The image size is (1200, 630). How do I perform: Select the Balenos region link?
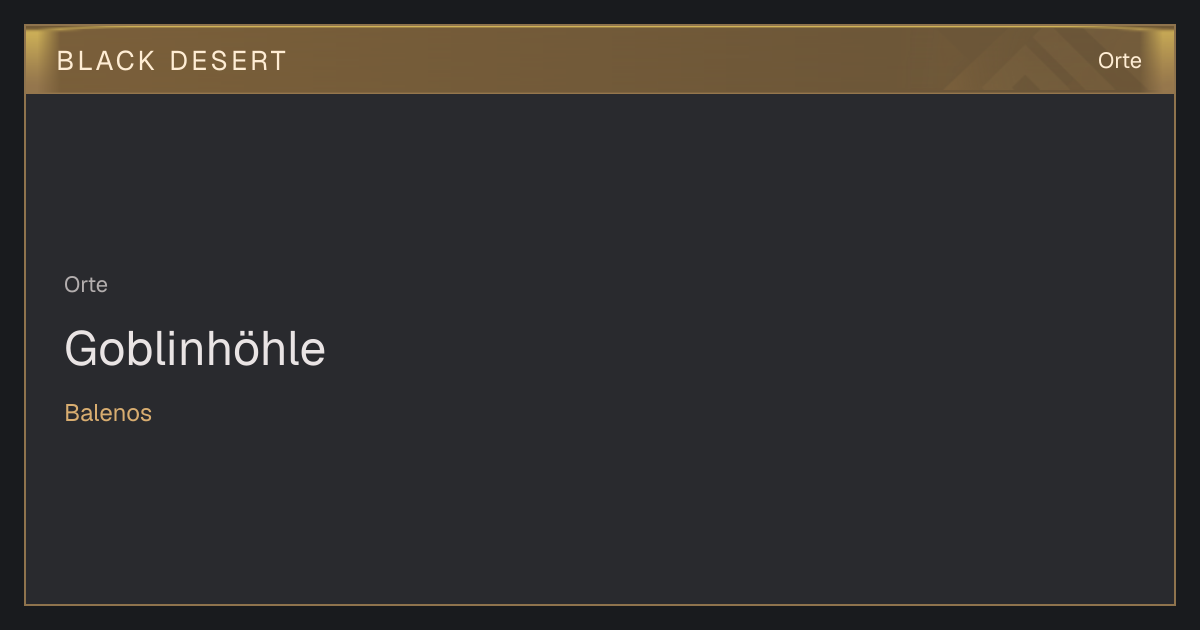tap(108, 413)
